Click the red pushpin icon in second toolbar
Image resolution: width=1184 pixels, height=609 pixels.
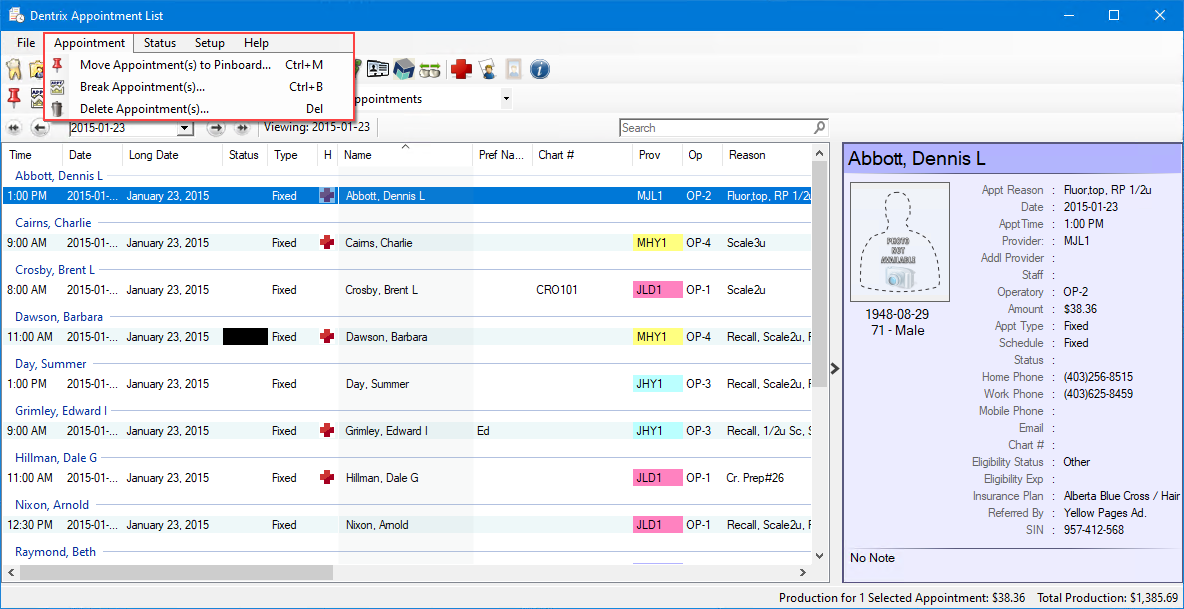(x=14, y=97)
